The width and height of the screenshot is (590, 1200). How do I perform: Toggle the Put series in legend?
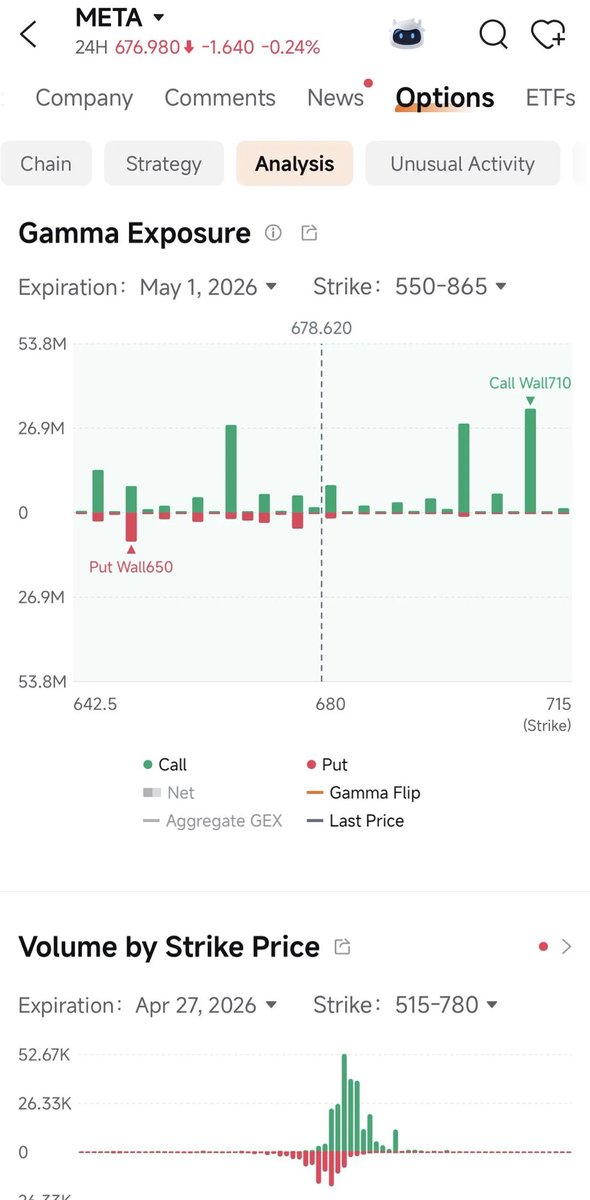327,764
